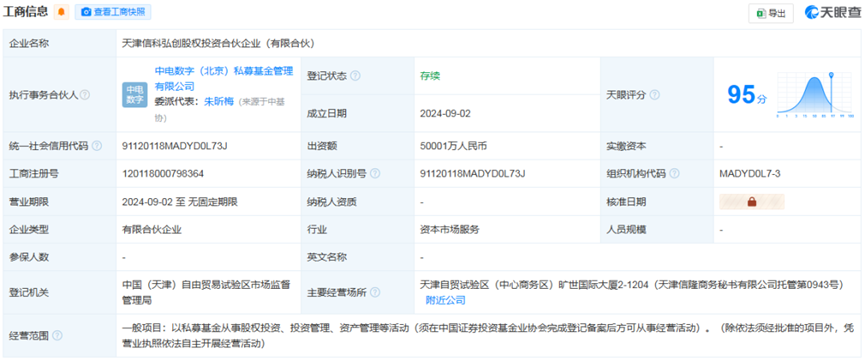
Task: Open 朱昕梅 representative profile link
Action: coord(219,102)
